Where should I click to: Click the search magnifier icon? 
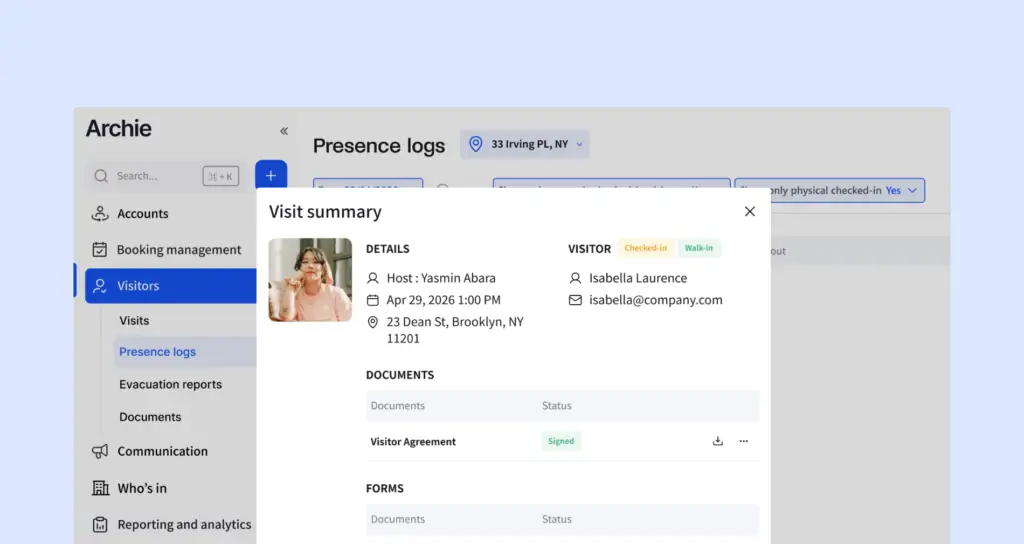coord(101,176)
